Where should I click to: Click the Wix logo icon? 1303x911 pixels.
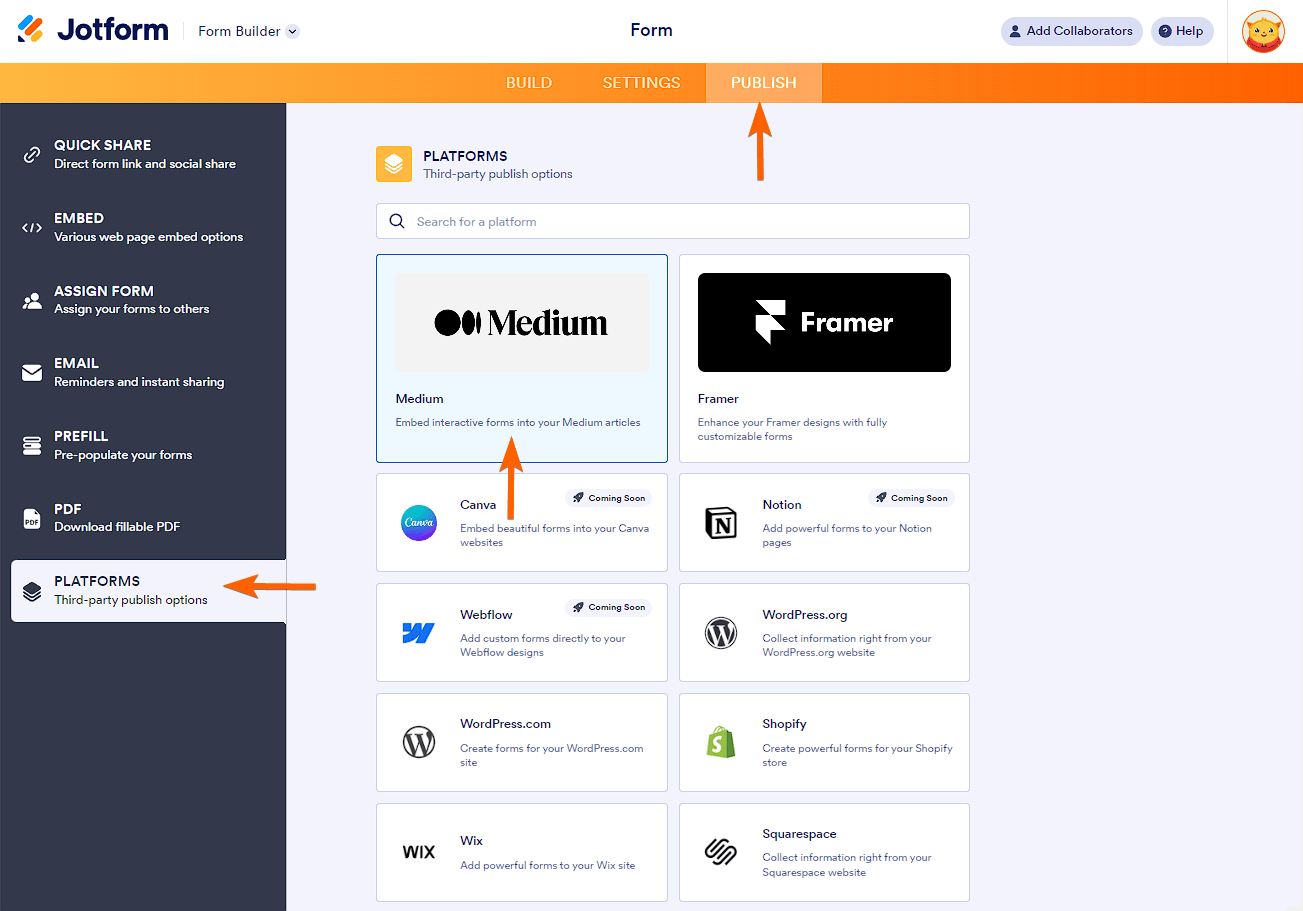pyautogui.click(x=419, y=852)
